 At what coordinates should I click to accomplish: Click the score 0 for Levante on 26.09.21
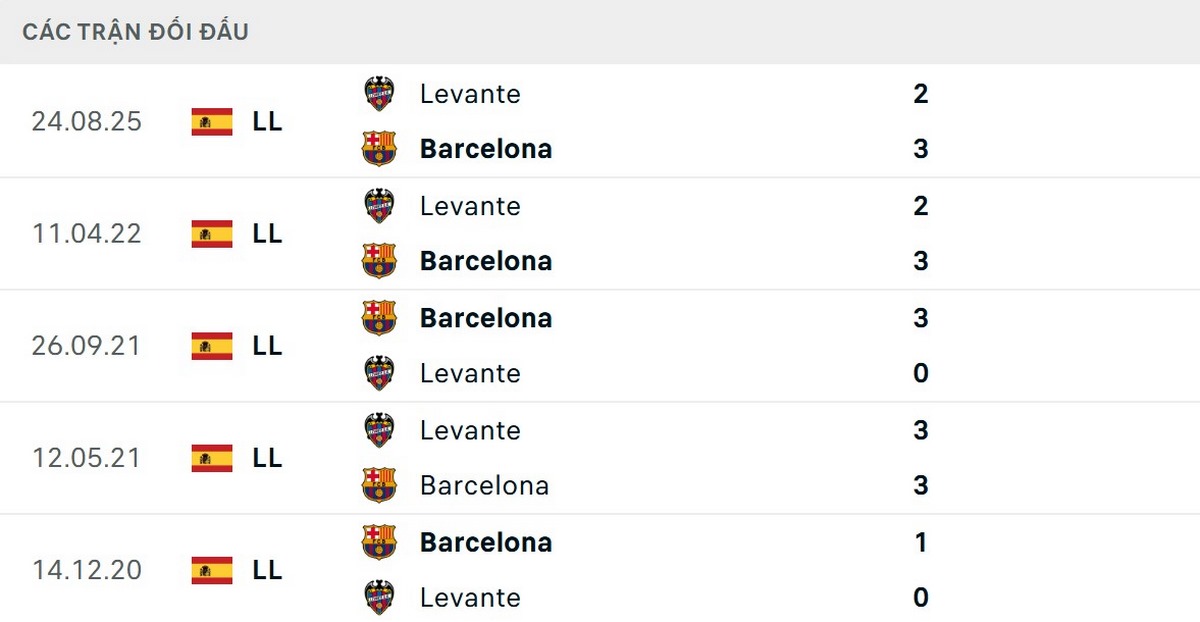point(921,373)
